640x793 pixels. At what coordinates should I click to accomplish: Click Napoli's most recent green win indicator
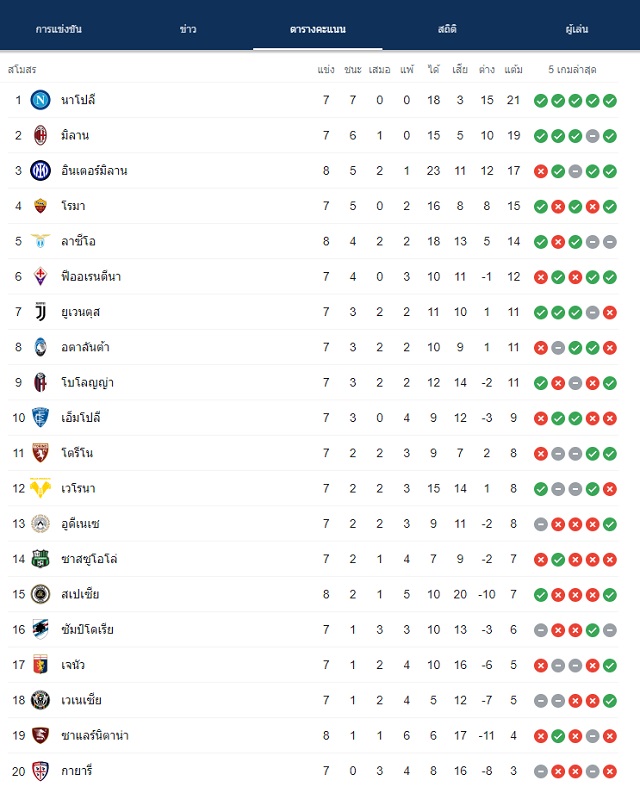610,101
